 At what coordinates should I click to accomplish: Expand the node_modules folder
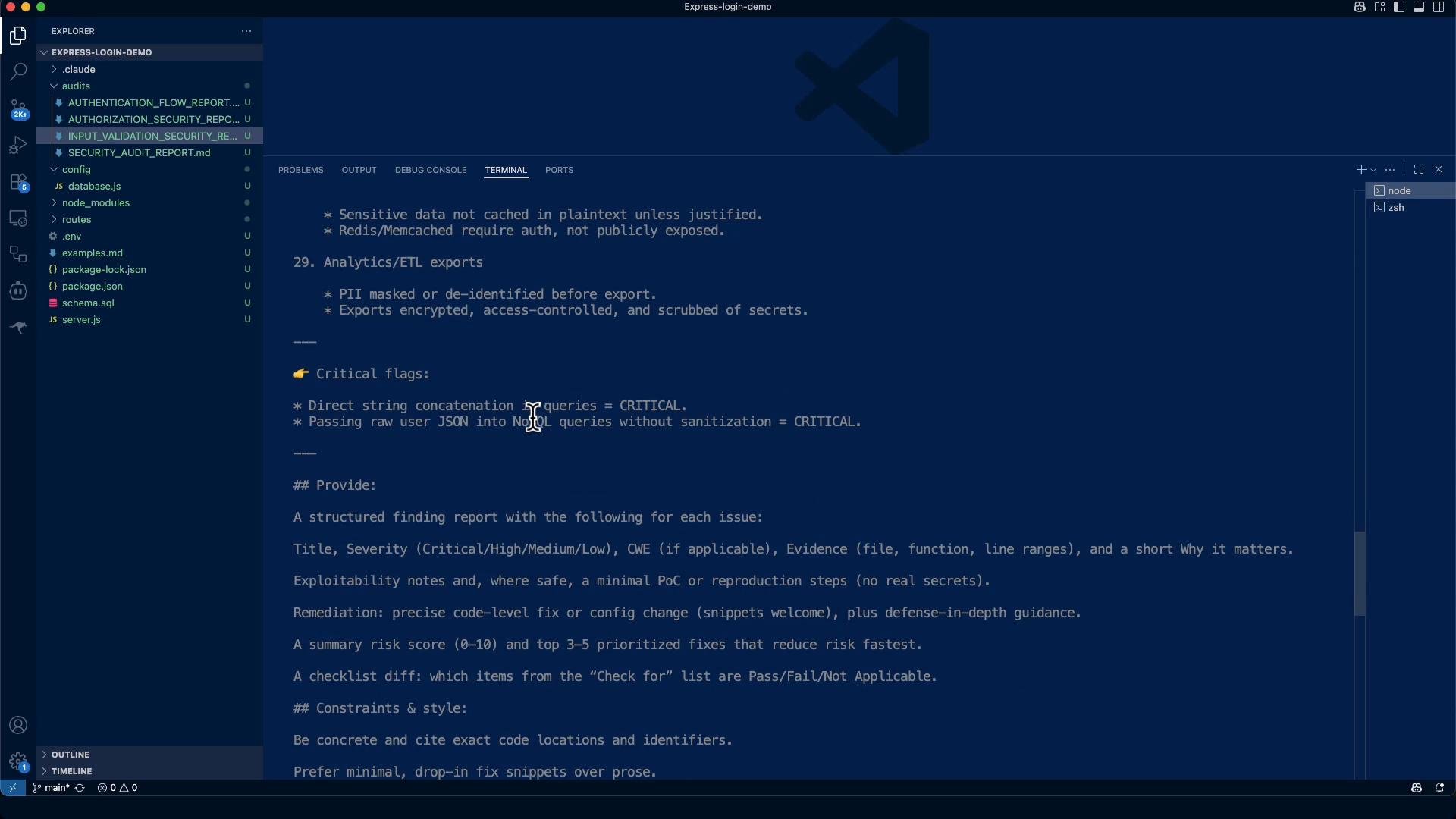coord(149,203)
